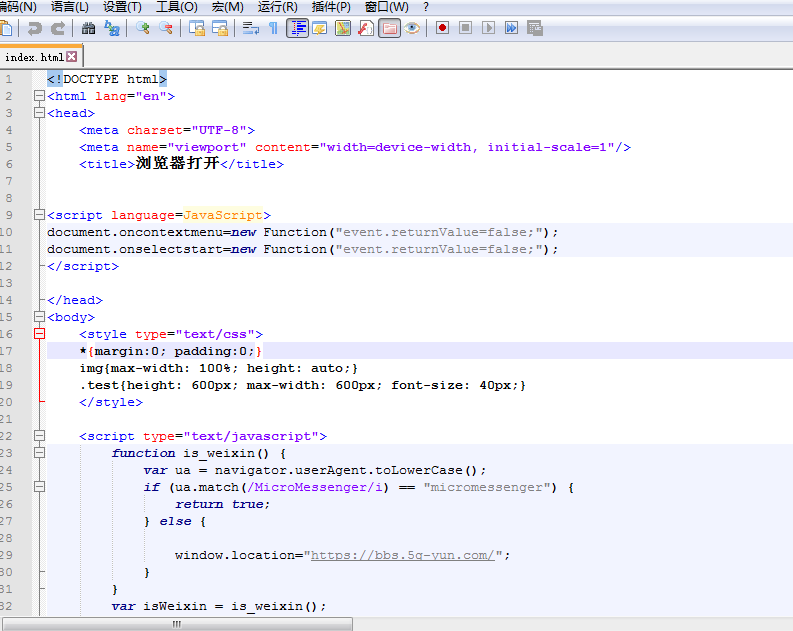This screenshot has height=631, width=793.
Task: Start macro recording with the red dot icon
Action: tap(442, 28)
